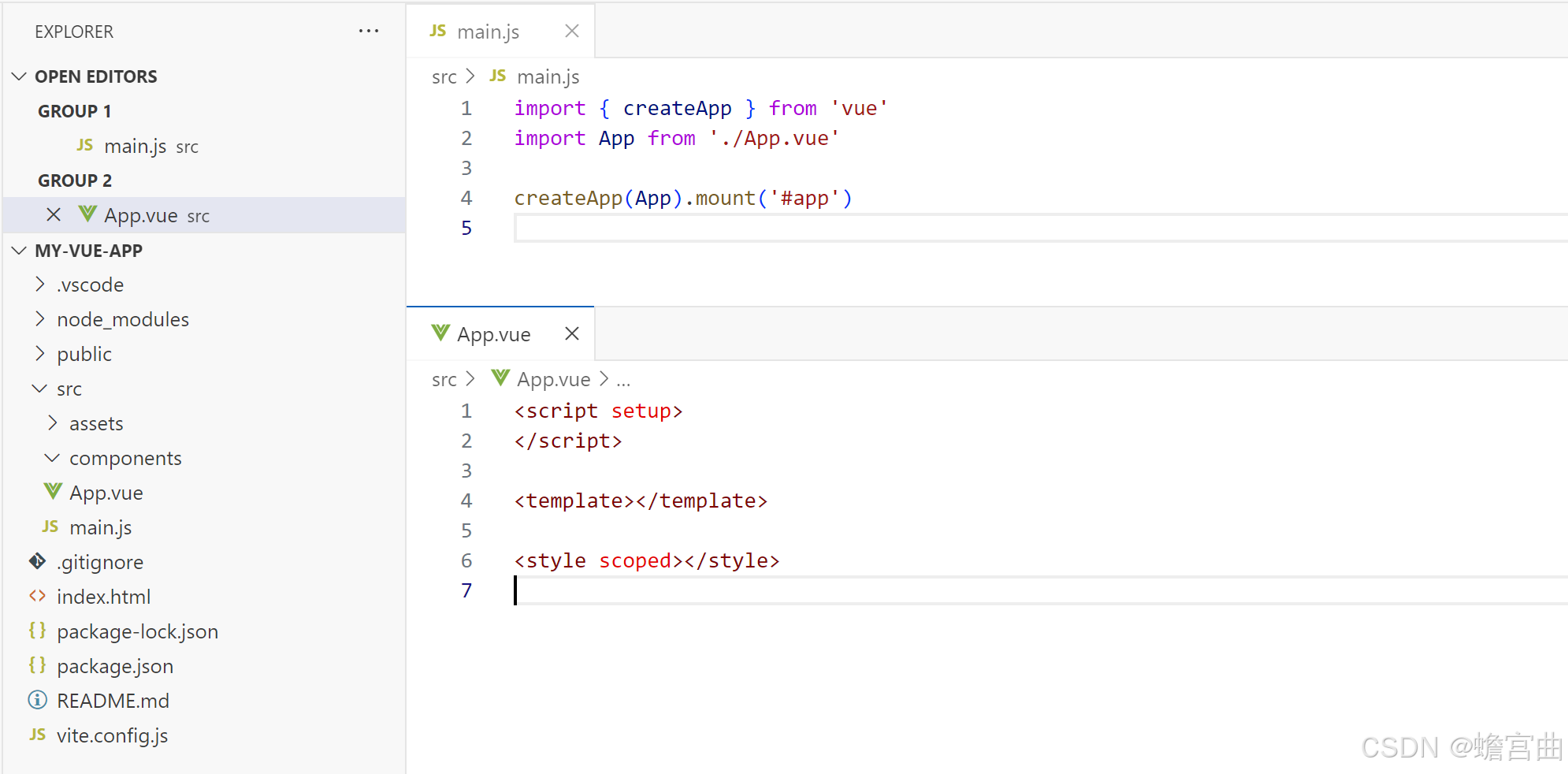Click src in main.js breadcrumb
The height and width of the screenshot is (774, 1568).
tap(444, 76)
